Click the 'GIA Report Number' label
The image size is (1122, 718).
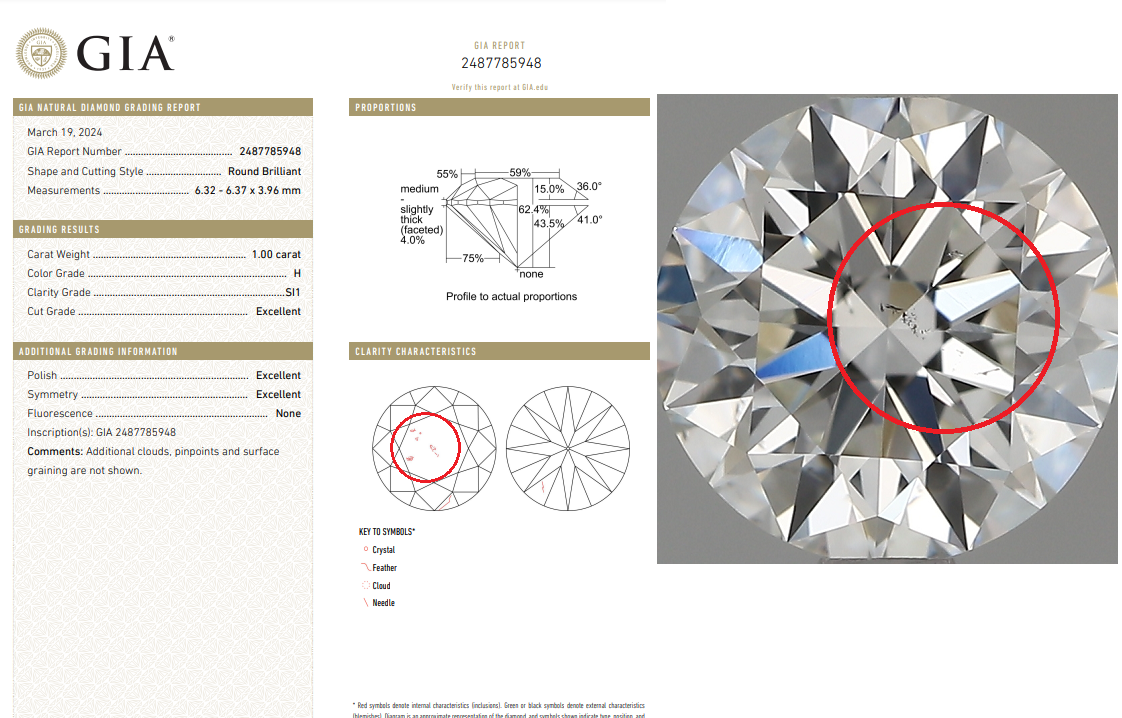pyautogui.click(x=74, y=152)
